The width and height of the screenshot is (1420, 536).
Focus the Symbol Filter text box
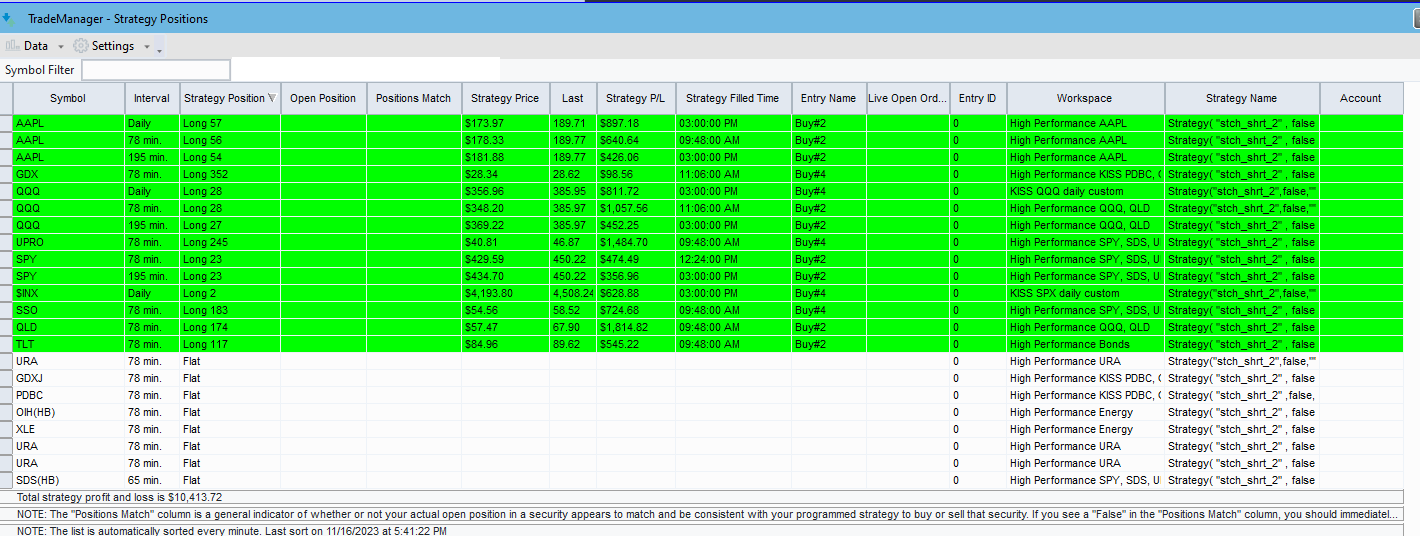(155, 70)
